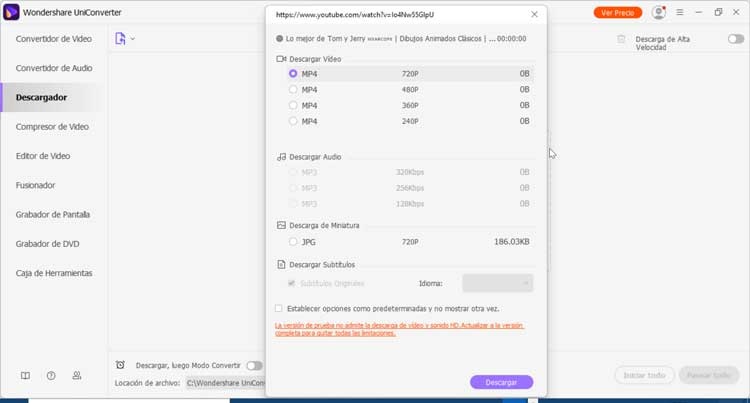The height and width of the screenshot is (403, 750).
Task: Click the Descargar Video section label
Action: point(315,59)
